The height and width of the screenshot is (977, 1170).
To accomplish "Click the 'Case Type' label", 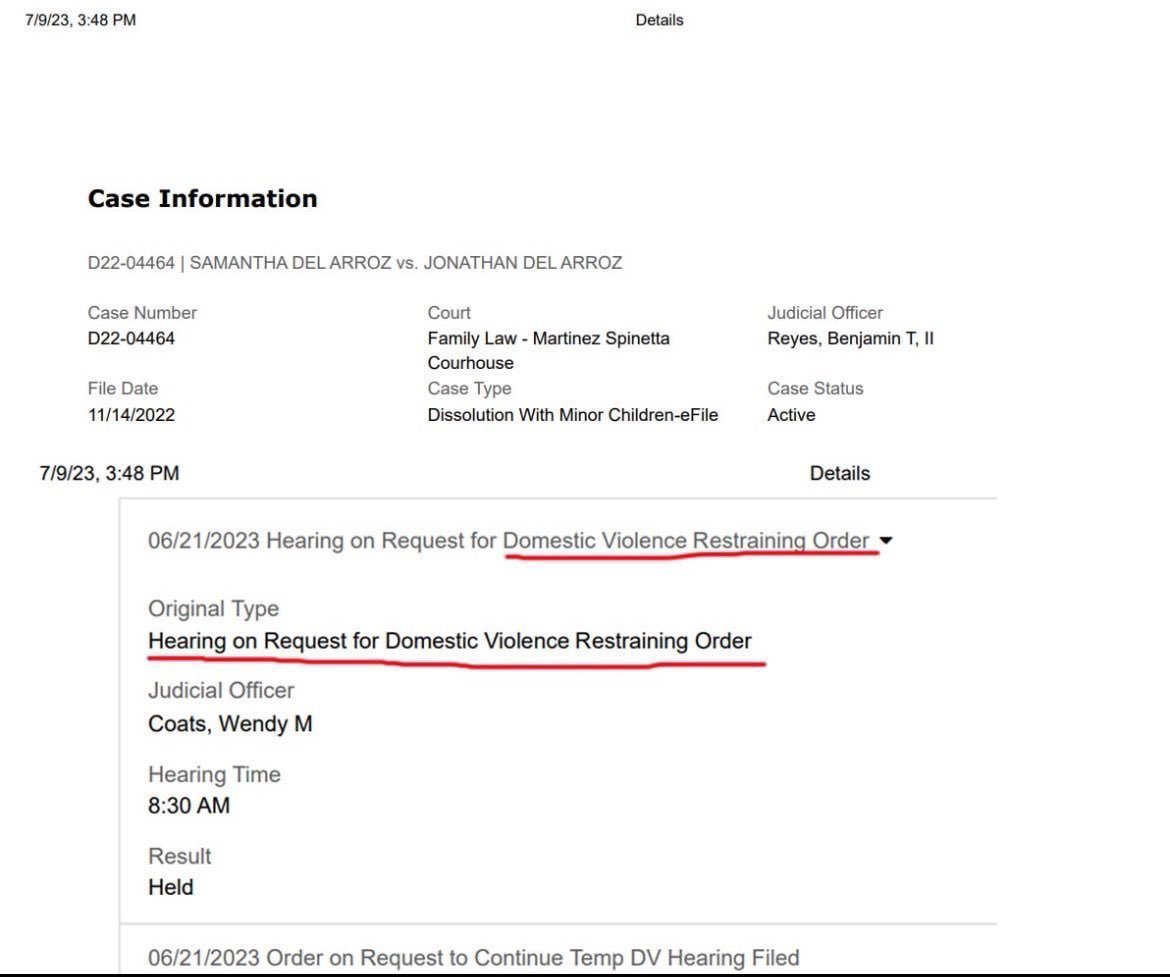I will [x=469, y=388].
